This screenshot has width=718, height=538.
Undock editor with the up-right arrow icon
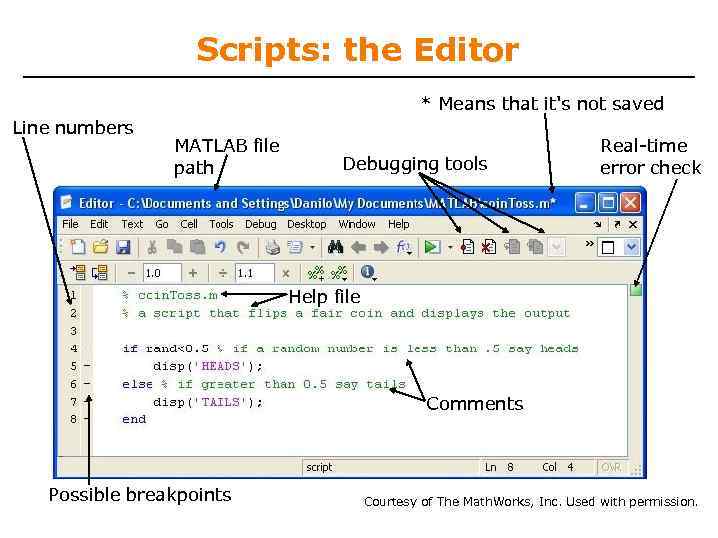[617, 224]
